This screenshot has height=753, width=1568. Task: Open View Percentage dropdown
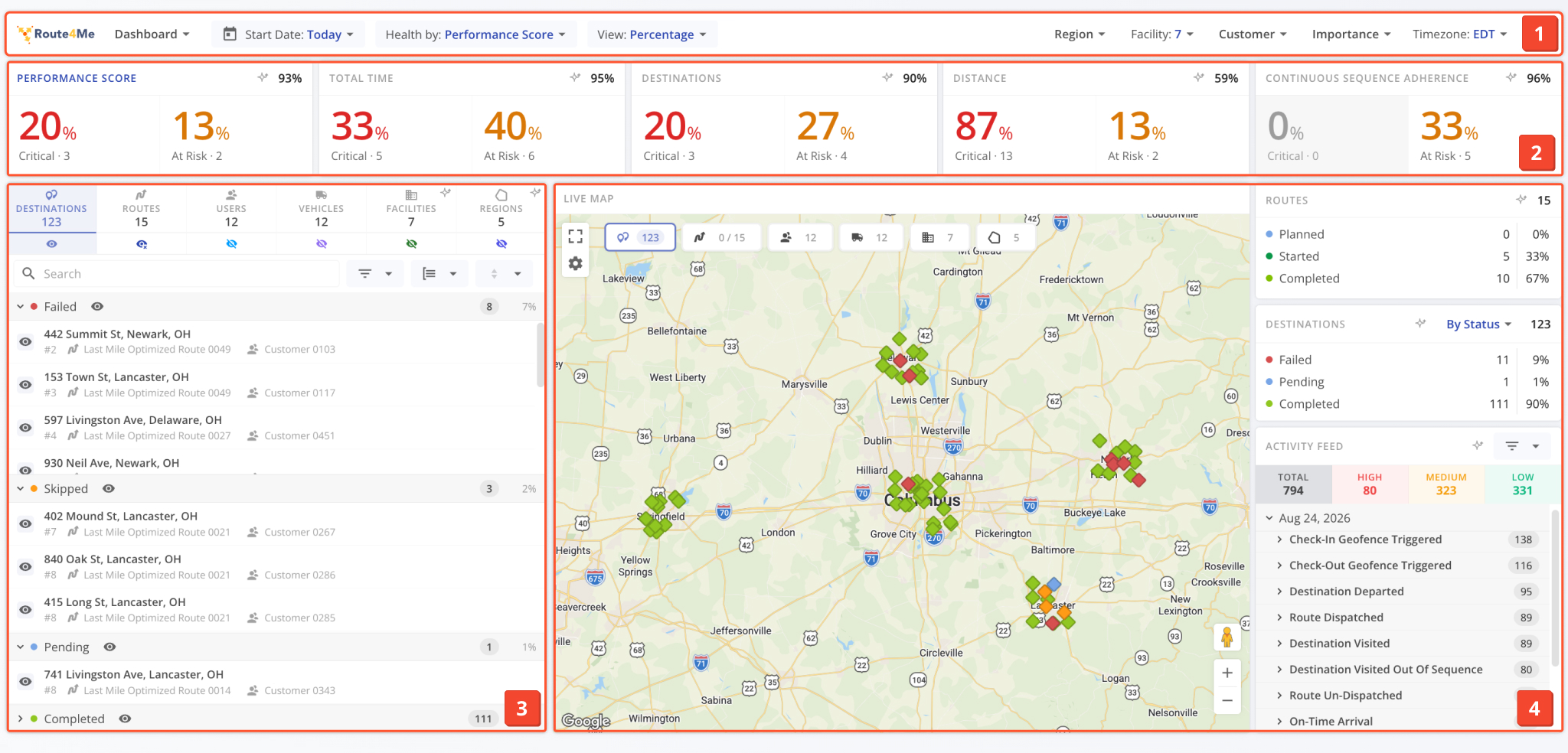(x=652, y=34)
